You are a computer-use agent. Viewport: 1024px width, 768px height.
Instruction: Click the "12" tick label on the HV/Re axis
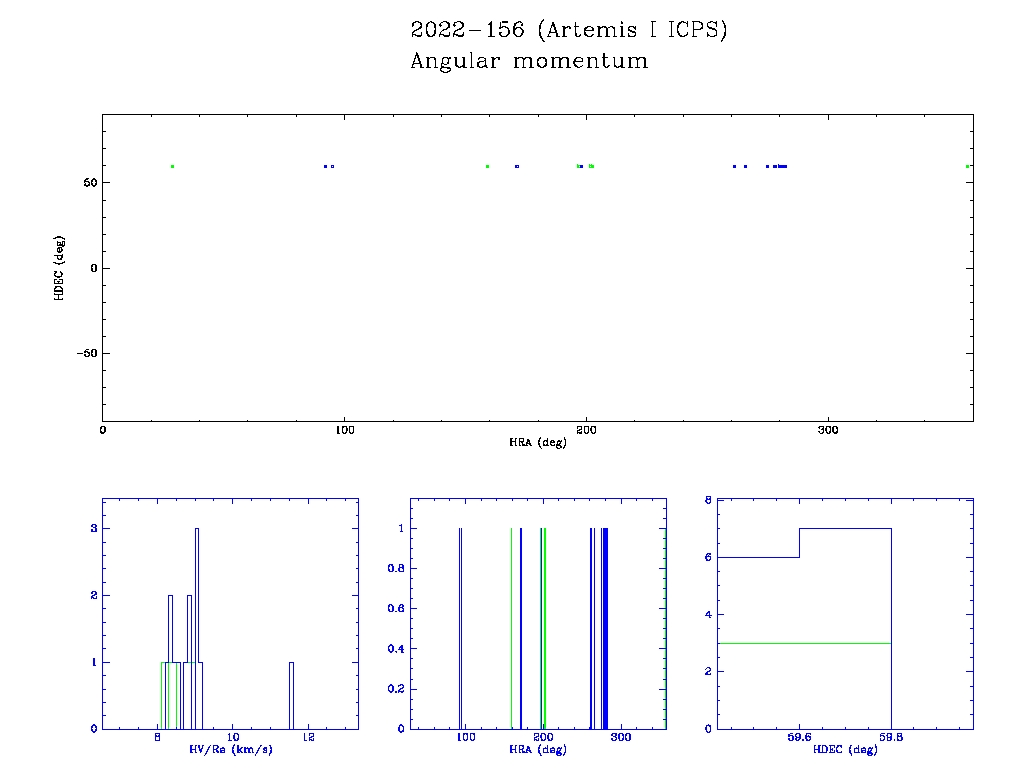point(308,737)
